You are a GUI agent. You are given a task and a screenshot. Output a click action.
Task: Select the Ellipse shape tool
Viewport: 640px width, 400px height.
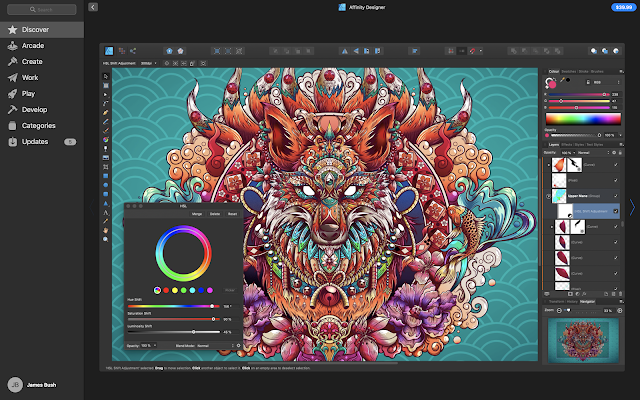[x=106, y=185]
